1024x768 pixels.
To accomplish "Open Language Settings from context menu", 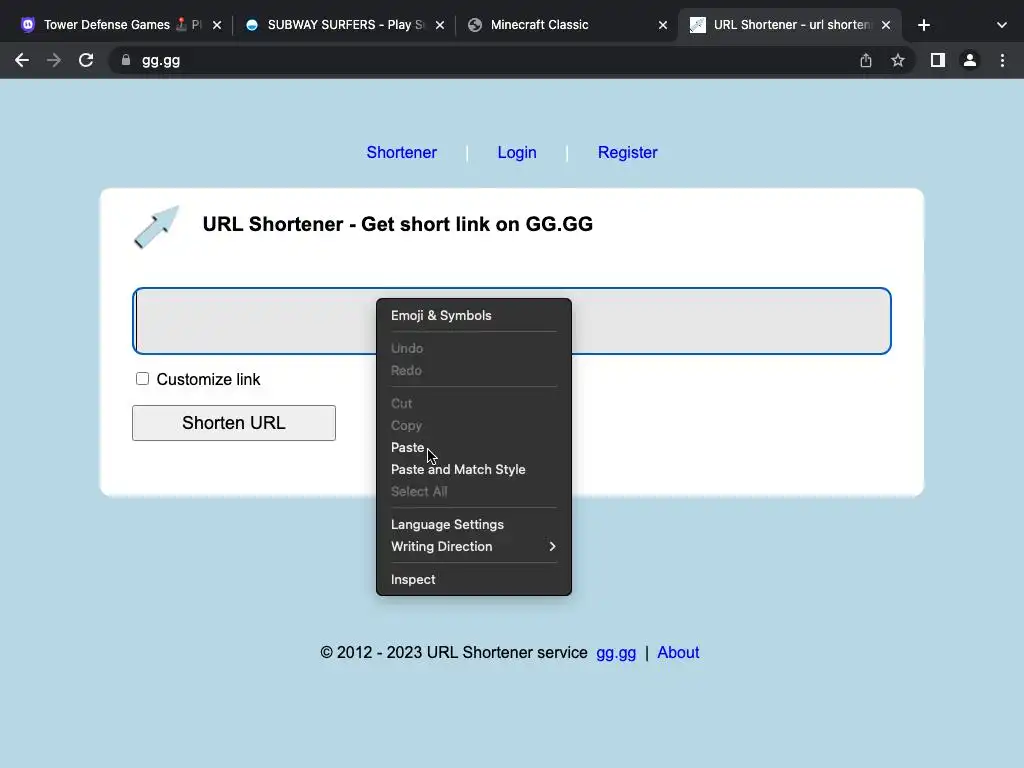I will pos(473,524).
